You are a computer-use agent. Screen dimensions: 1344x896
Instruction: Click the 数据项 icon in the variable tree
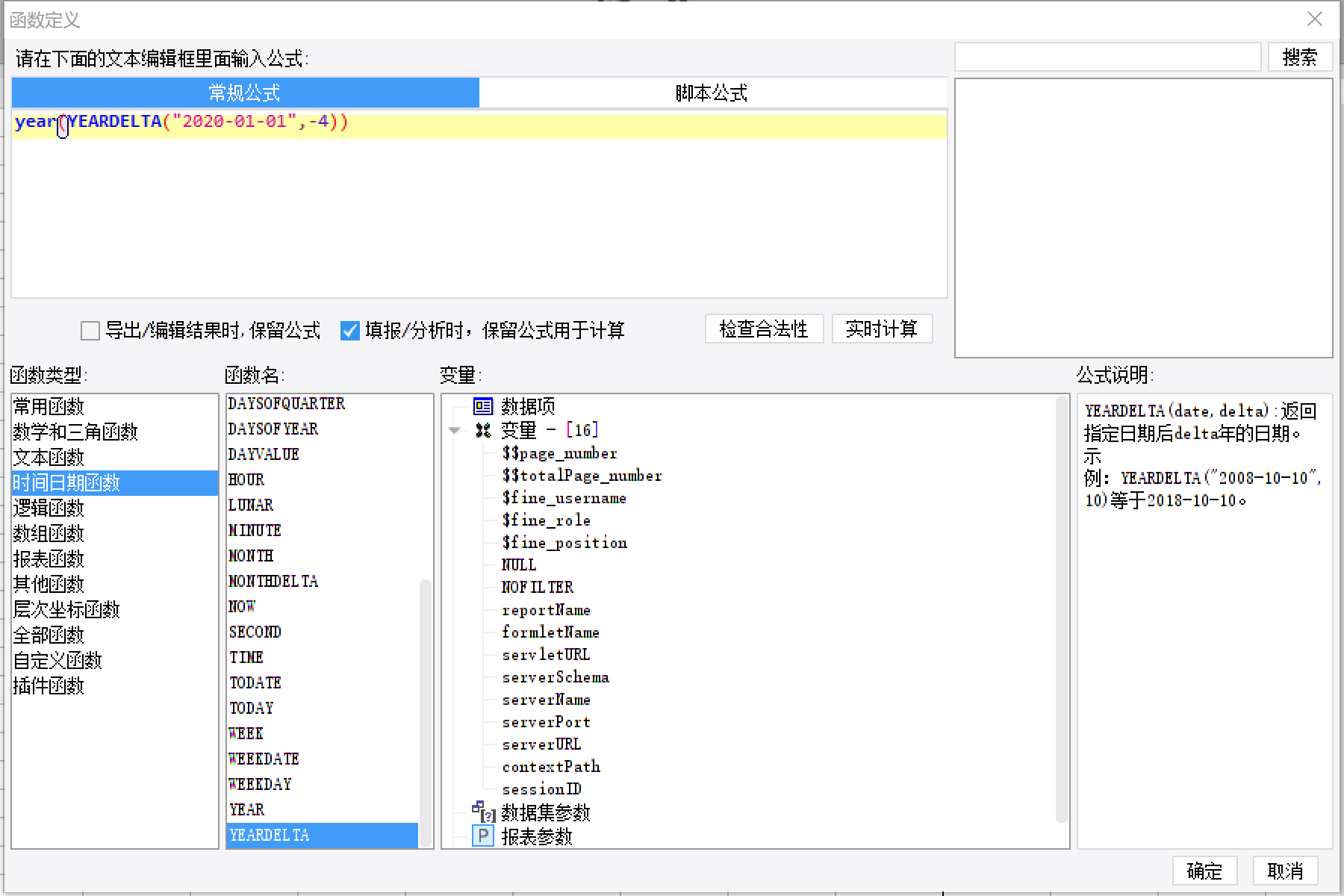point(483,406)
